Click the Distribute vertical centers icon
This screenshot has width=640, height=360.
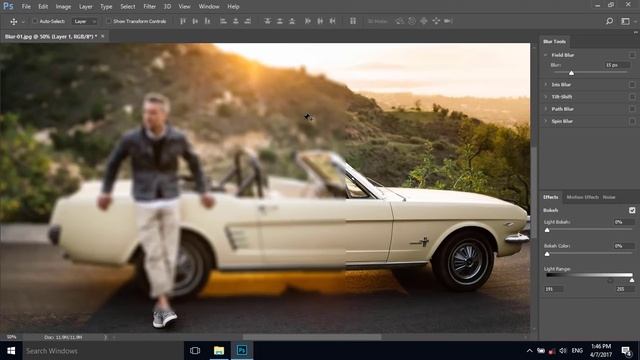[280, 21]
